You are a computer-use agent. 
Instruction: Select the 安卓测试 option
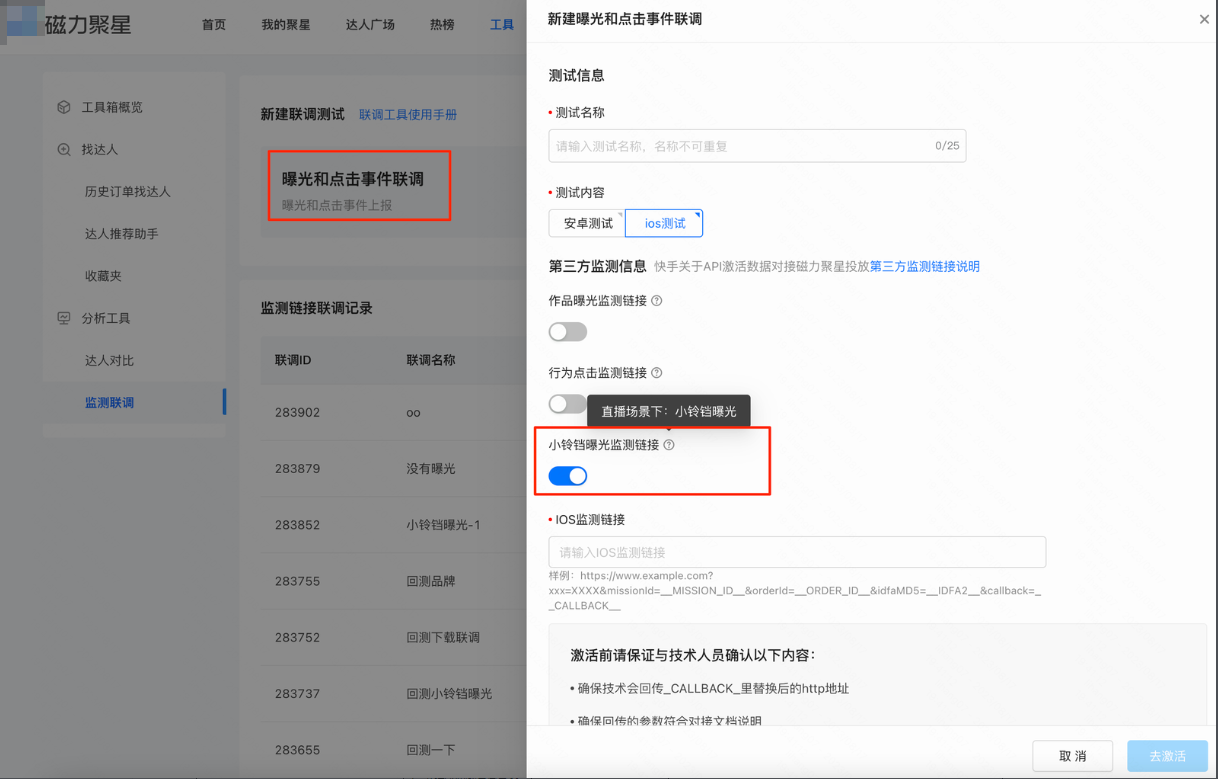[587, 223]
